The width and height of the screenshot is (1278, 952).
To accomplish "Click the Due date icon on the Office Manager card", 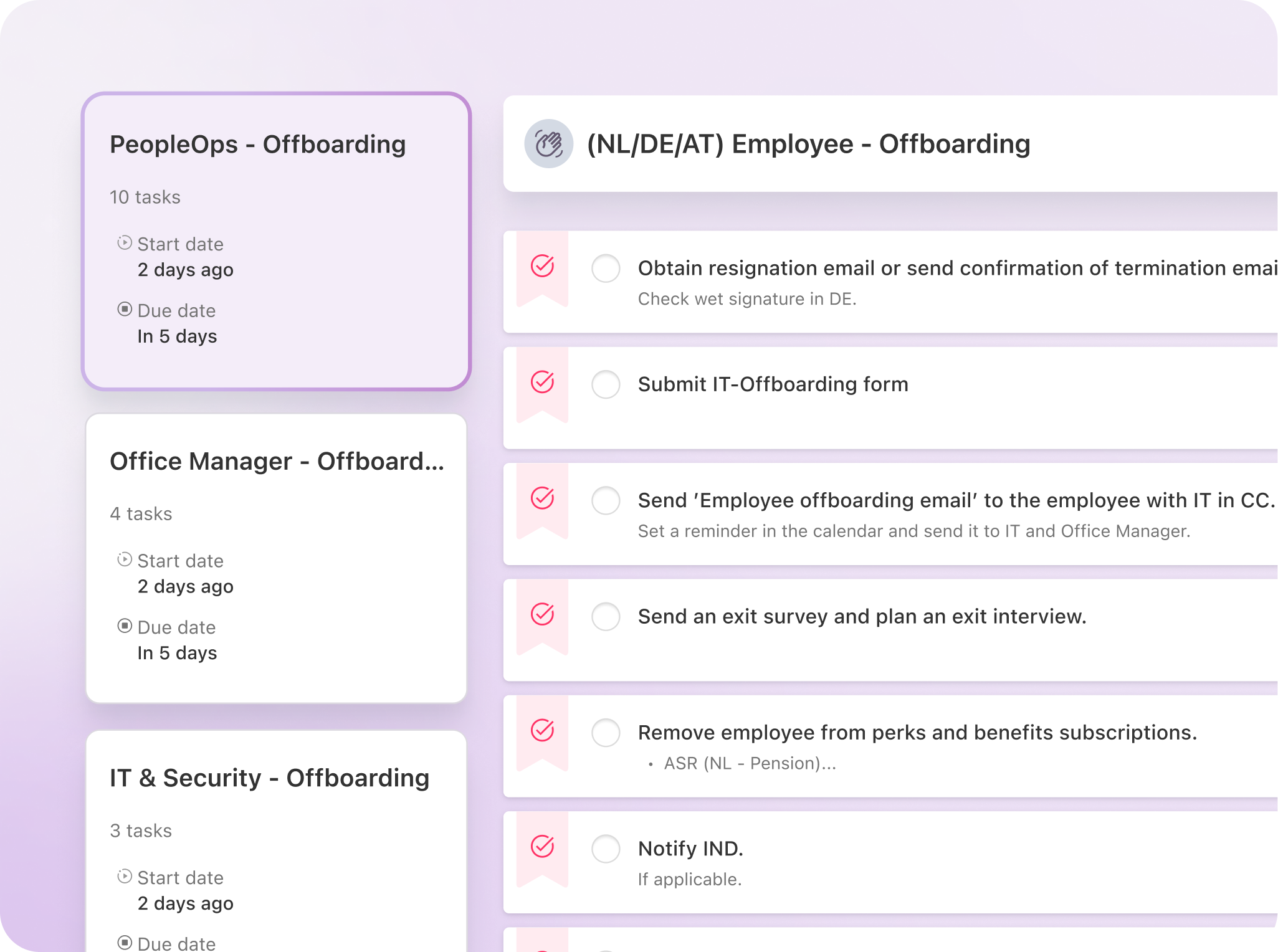I will tap(124, 626).
